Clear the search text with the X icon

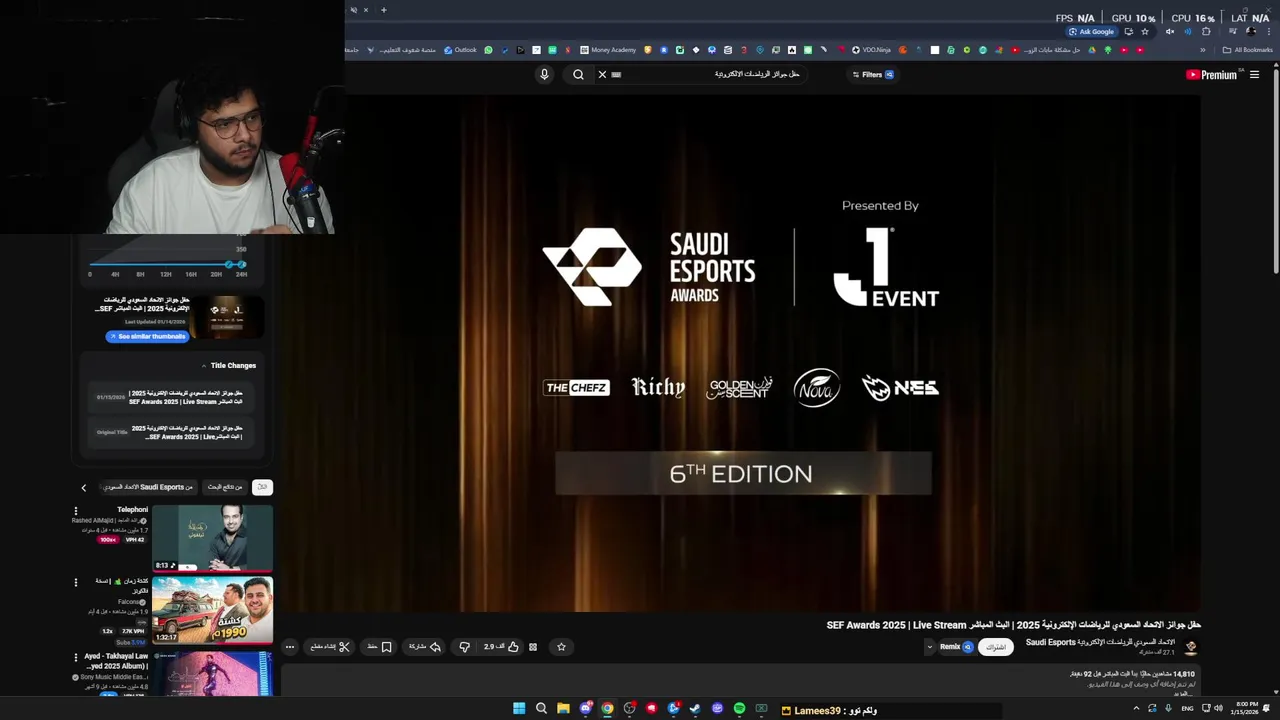602,74
